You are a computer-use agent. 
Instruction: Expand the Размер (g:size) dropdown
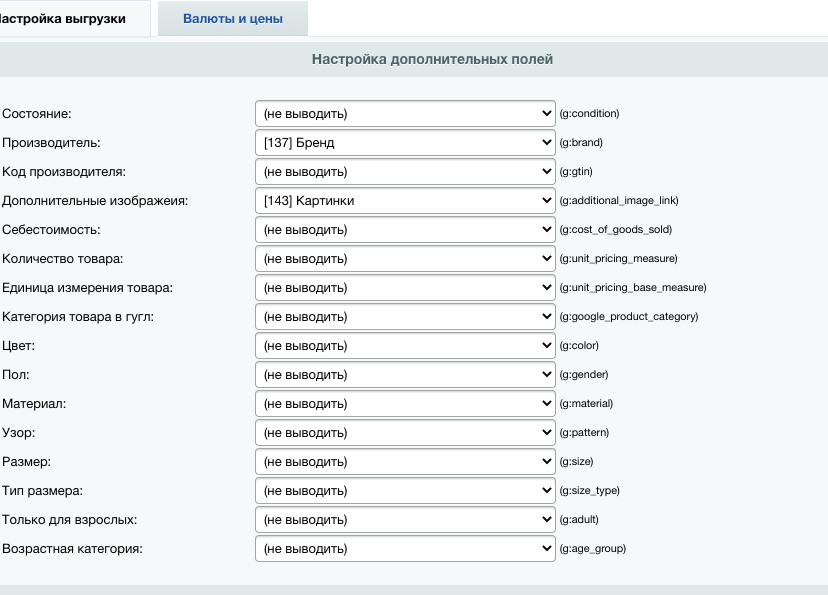(x=405, y=462)
